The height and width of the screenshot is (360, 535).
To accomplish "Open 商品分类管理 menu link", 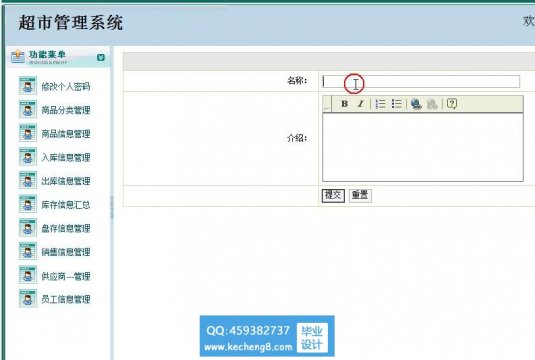I will tap(66, 110).
